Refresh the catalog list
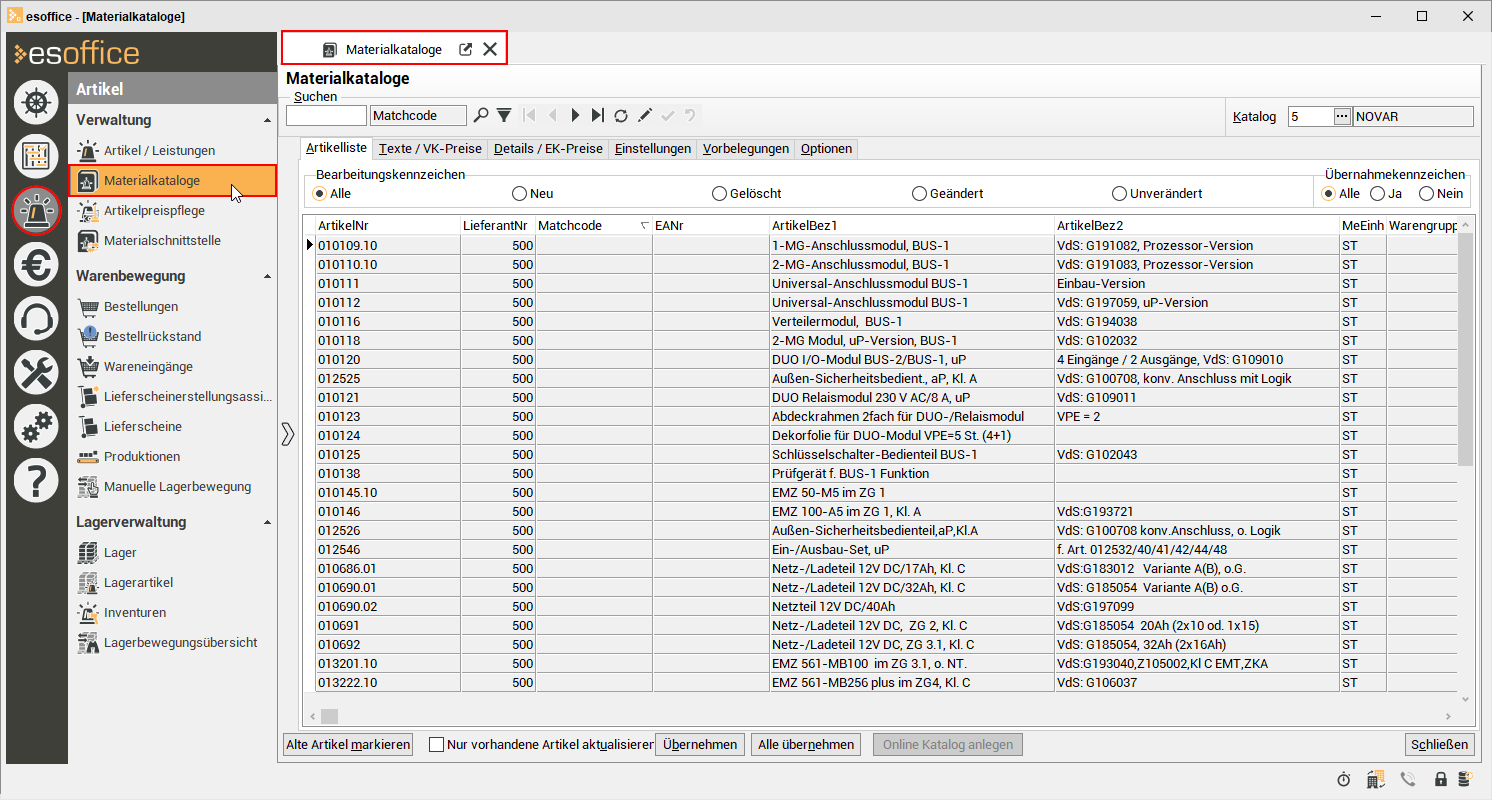 (x=621, y=116)
